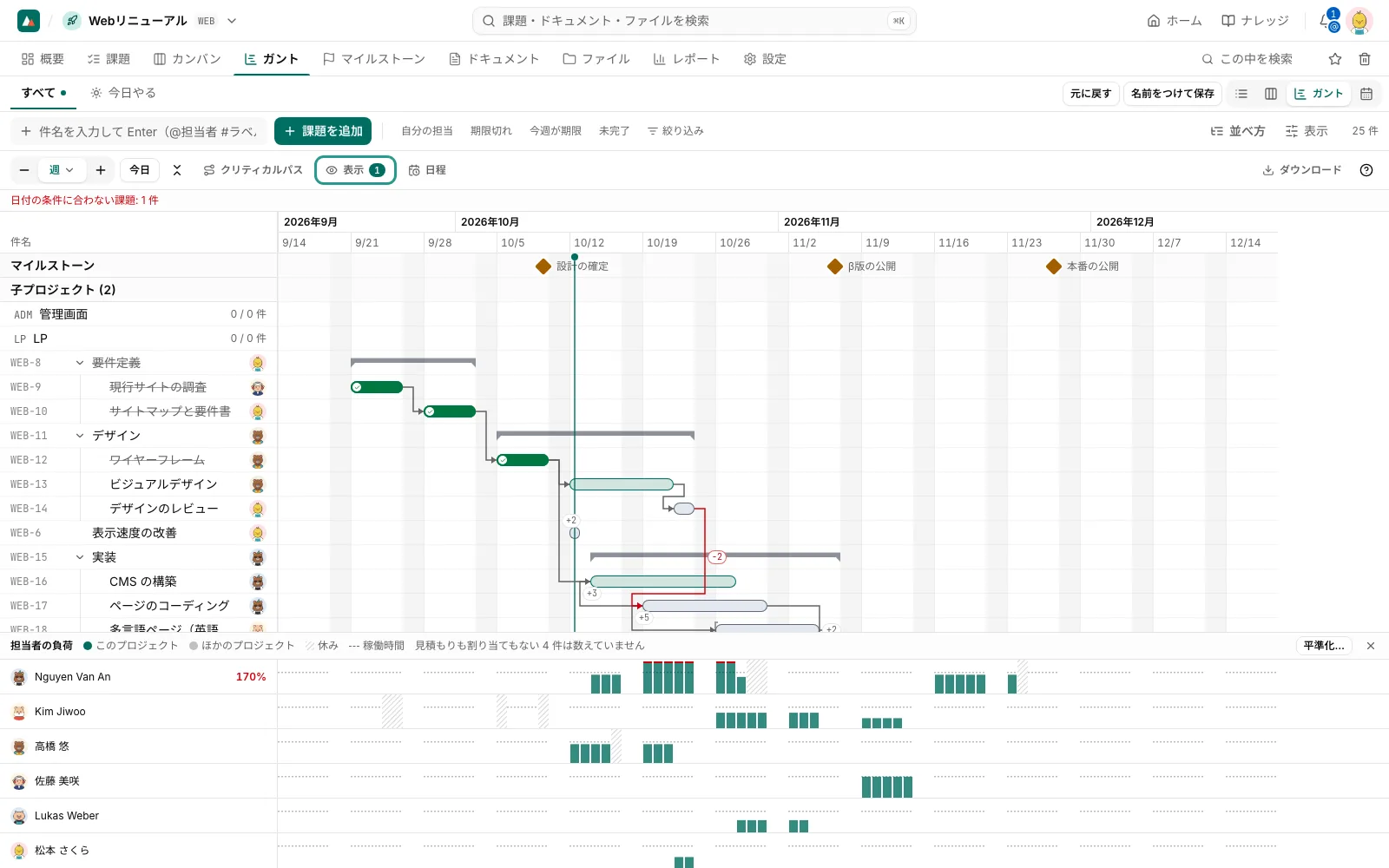Viewport: 1389px width, 868px height.
Task: Open the trash icon
Action: click(x=1365, y=59)
